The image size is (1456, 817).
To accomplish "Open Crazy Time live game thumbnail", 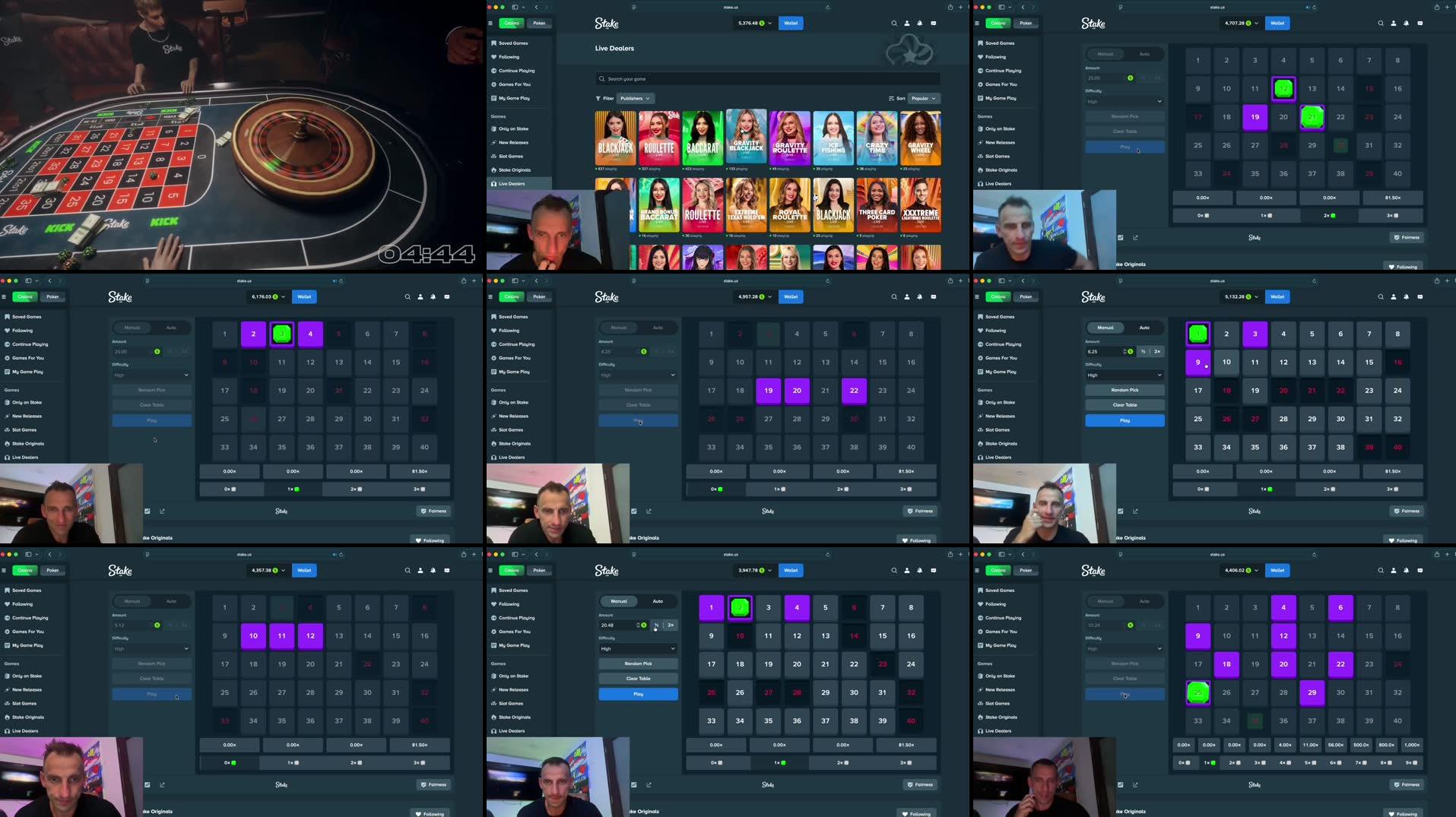I will (x=877, y=138).
